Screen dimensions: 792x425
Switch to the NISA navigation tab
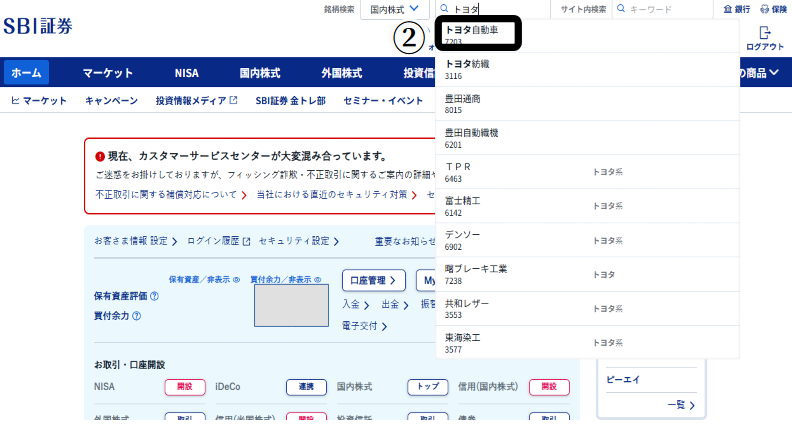point(186,73)
